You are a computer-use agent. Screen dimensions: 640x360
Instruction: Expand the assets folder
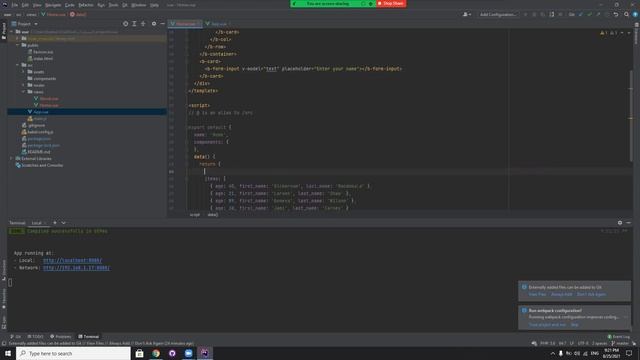pyautogui.click(x=24, y=72)
